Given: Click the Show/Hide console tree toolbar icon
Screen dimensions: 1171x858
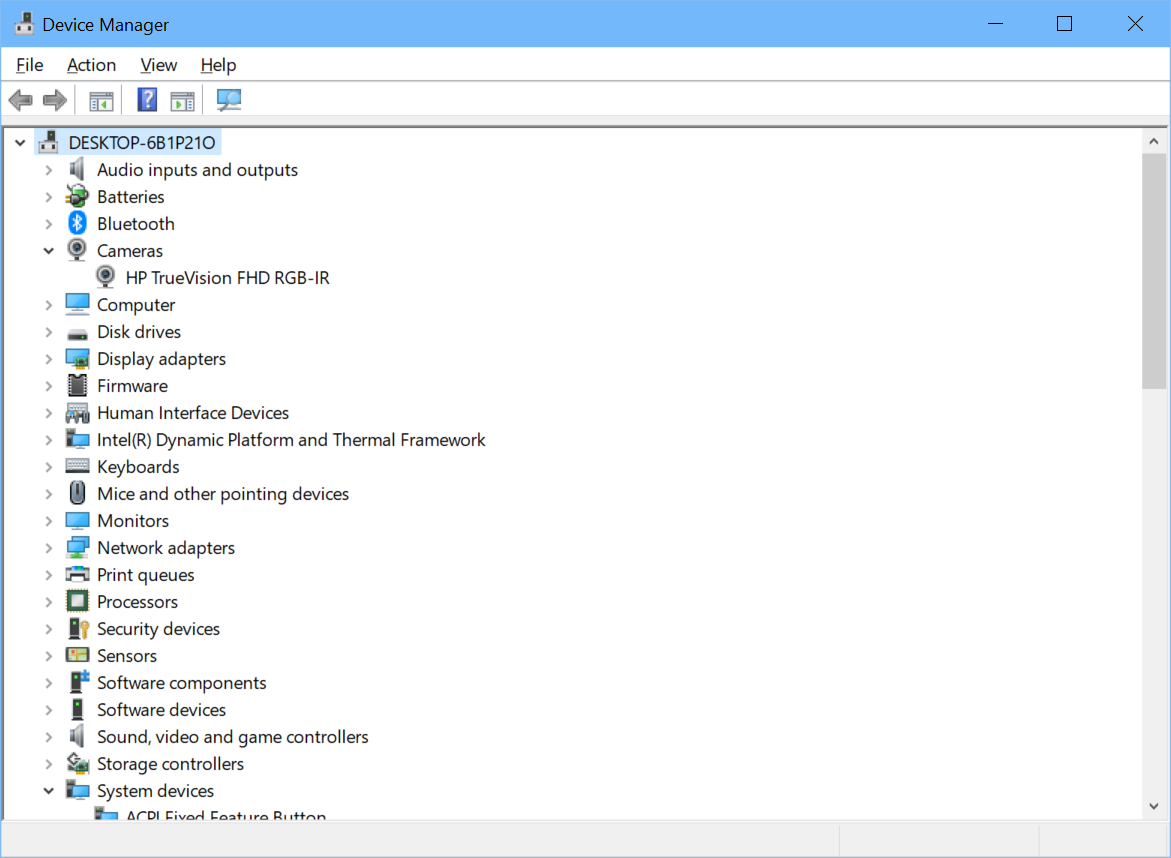Looking at the screenshot, I should coord(100,99).
